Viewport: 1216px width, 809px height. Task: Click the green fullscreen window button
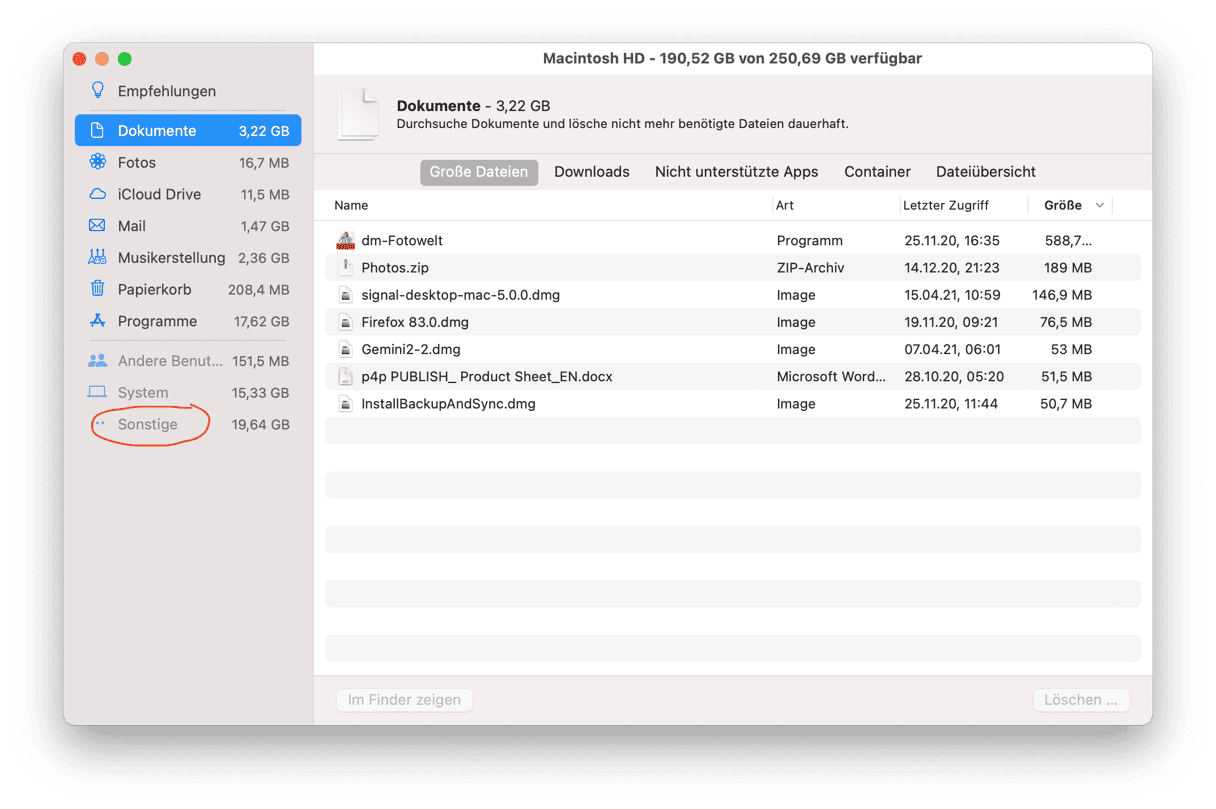(x=125, y=60)
